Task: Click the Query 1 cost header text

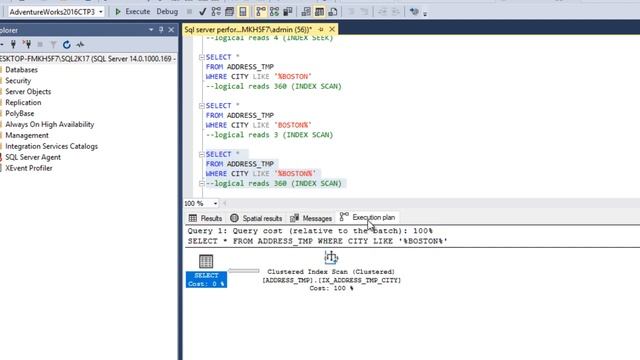Action: [x=310, y=231]
